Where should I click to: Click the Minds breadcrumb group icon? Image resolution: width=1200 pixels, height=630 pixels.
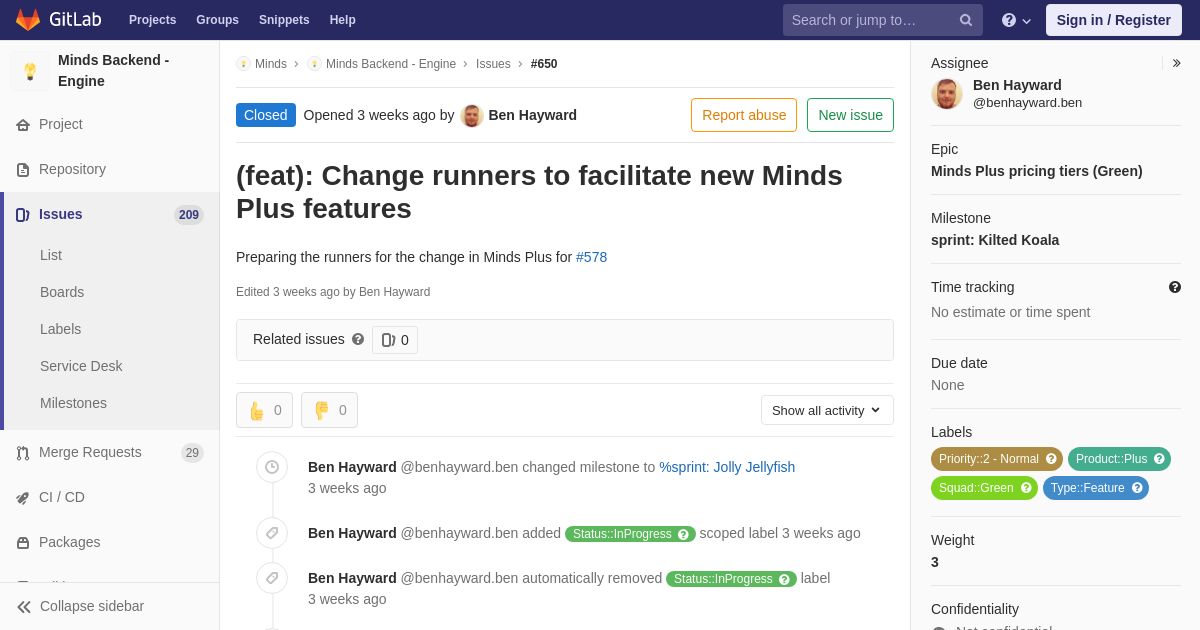click(243, 64)
